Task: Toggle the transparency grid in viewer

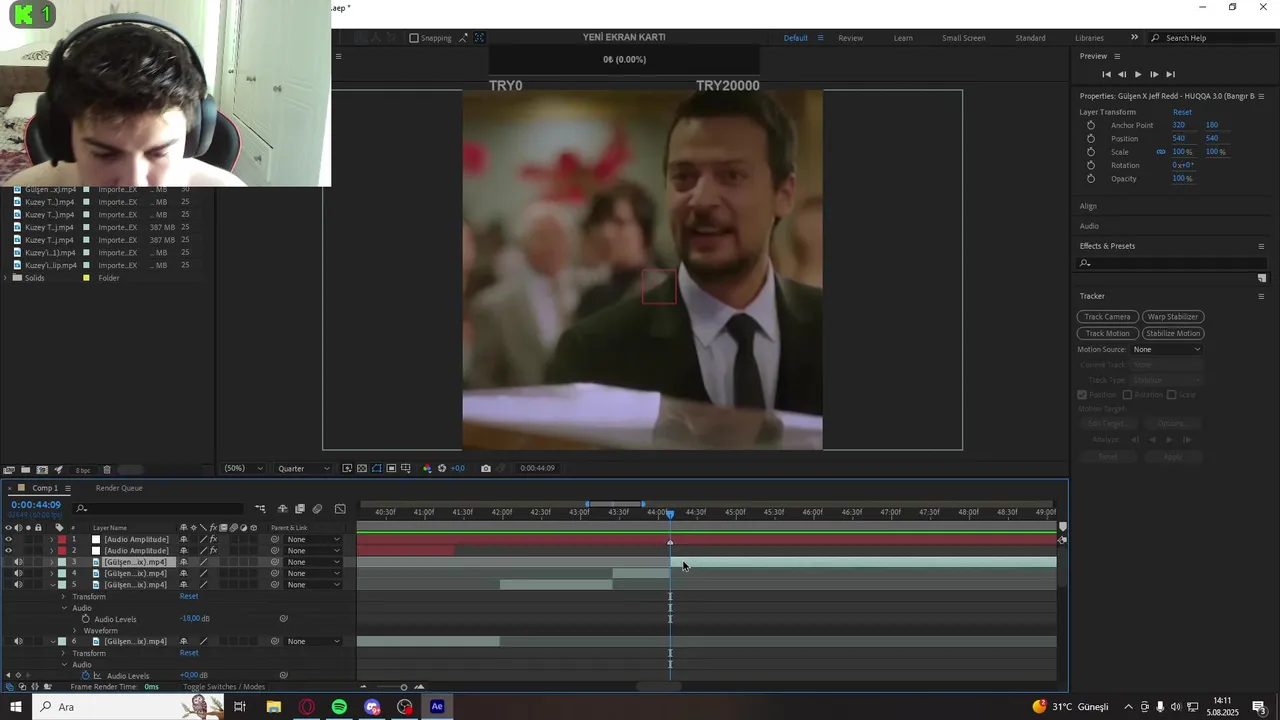Action: 362,468
